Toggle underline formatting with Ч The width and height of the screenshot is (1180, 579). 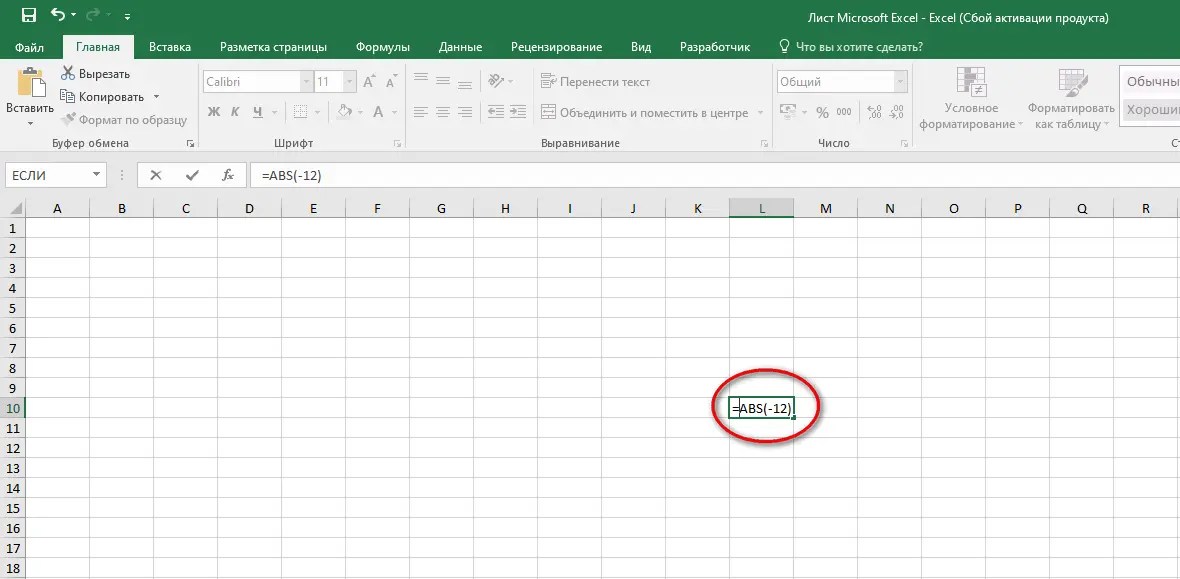tap(258, 111)
